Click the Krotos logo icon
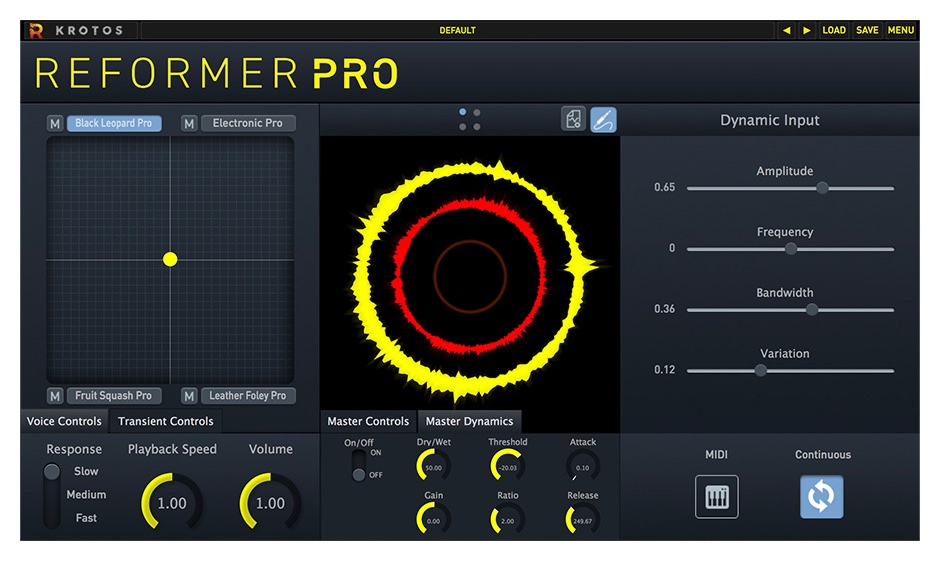 [x=36, y=31]
